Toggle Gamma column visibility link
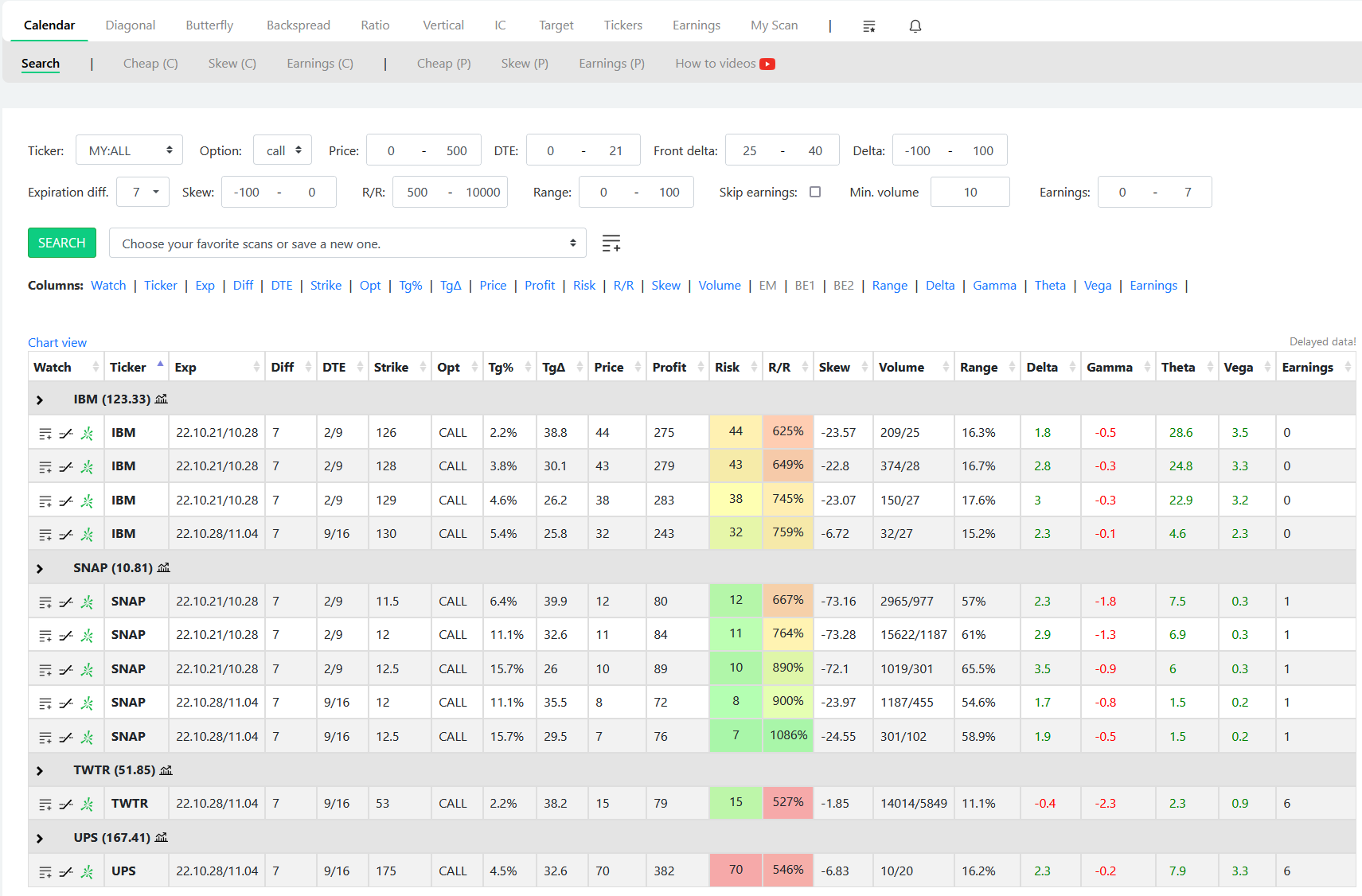This screenshot has height=896, width=1362. pos(994,286)
